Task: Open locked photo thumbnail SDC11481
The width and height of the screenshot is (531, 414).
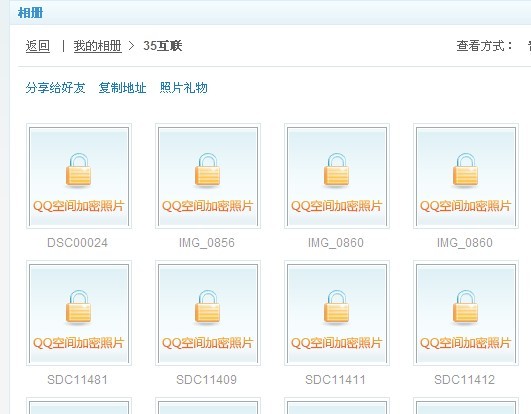Action: point(79,313)
